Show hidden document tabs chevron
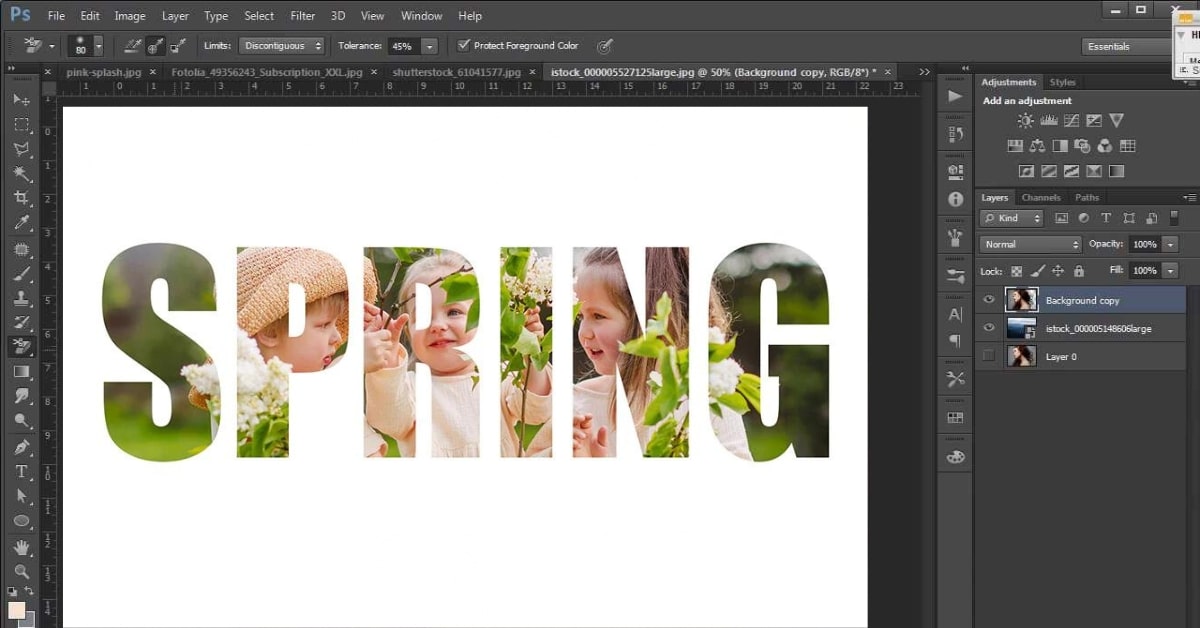 pyautogui.click(x=924, y=72)
